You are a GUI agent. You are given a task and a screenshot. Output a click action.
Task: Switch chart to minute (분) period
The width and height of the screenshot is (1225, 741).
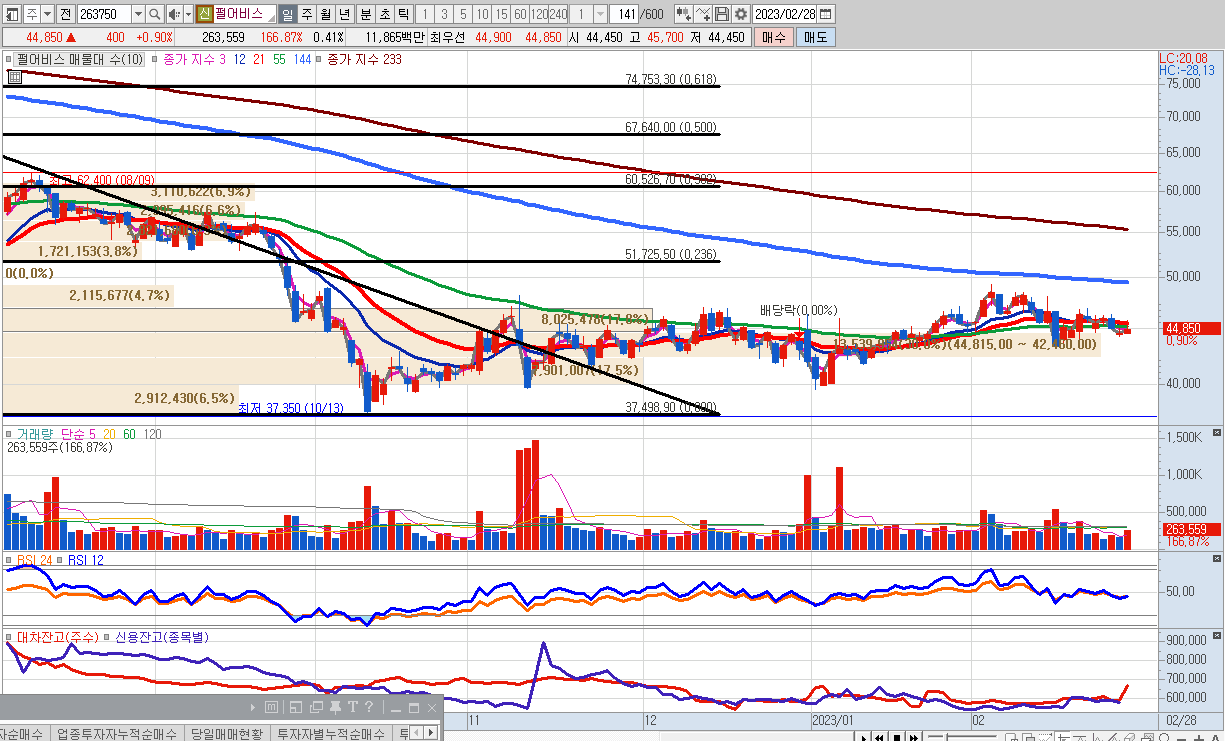364,14
